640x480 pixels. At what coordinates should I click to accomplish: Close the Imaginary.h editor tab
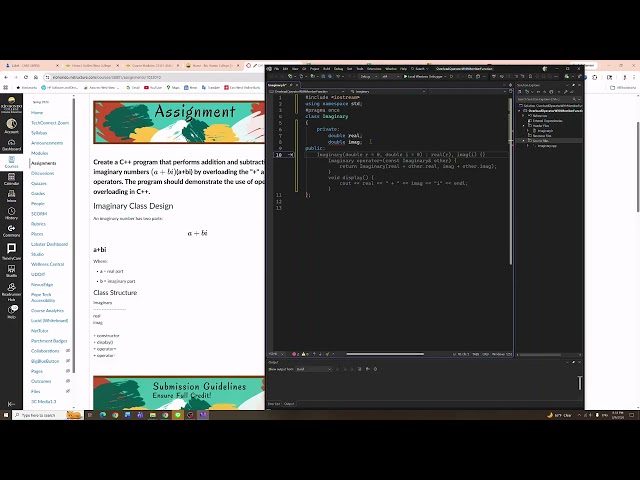(297, 85)
